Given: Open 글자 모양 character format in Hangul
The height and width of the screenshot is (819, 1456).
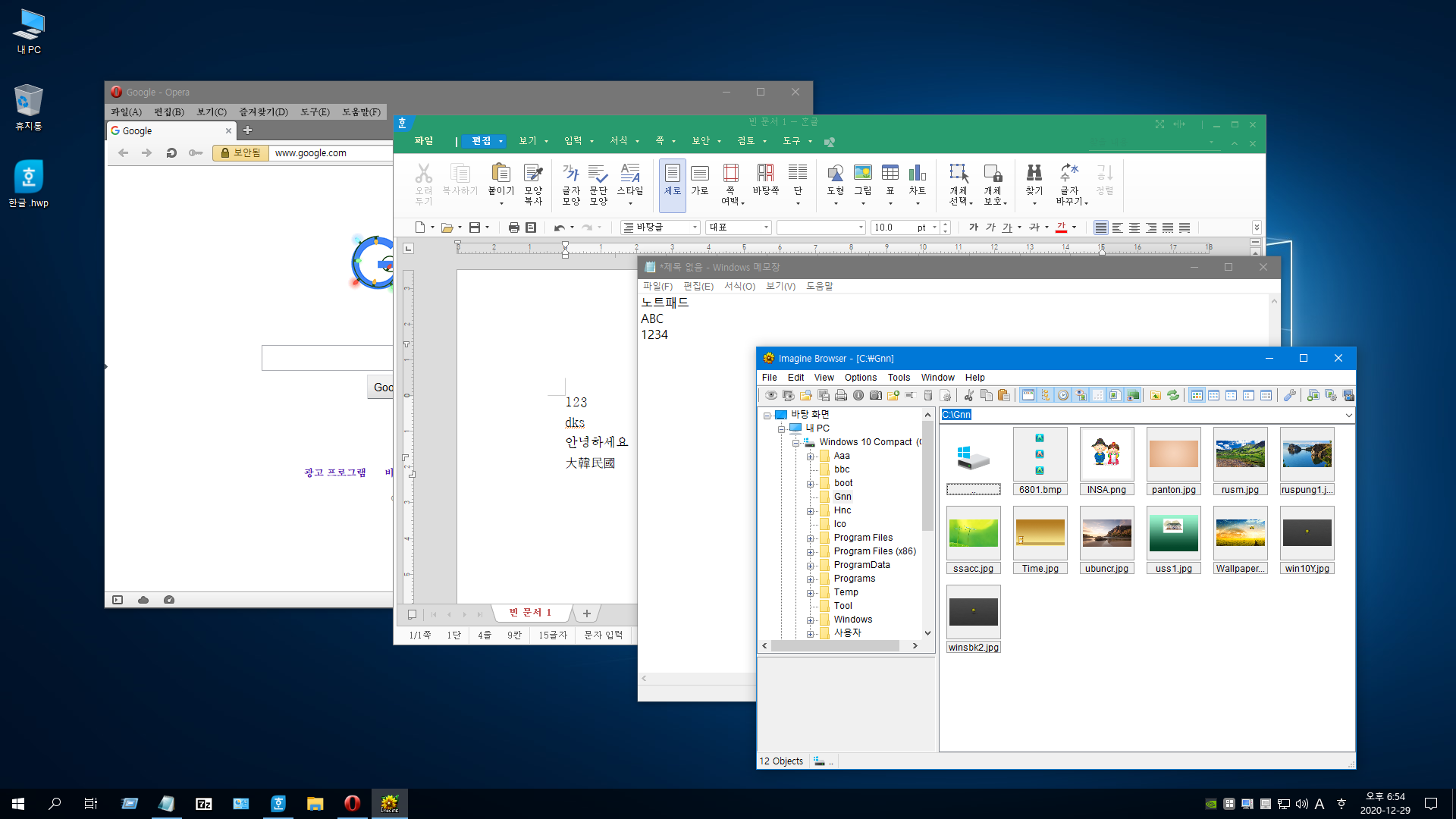Looking at the screenshot, I should pyautogui.click(x=571, y=184).
